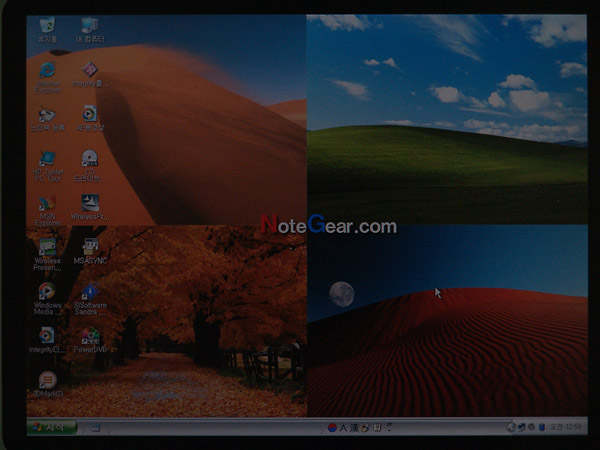Launch Internet Explorer from the desktop

47,78
